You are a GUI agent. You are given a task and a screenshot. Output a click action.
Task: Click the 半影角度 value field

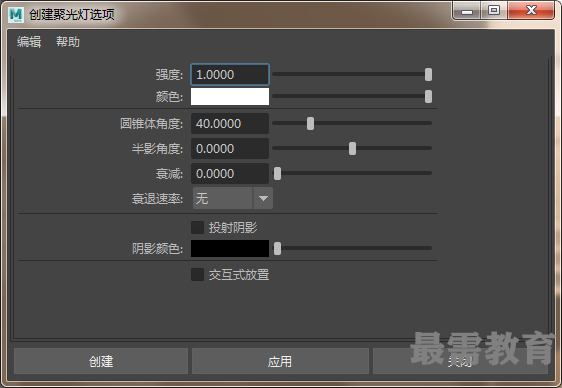pos(230,149)
